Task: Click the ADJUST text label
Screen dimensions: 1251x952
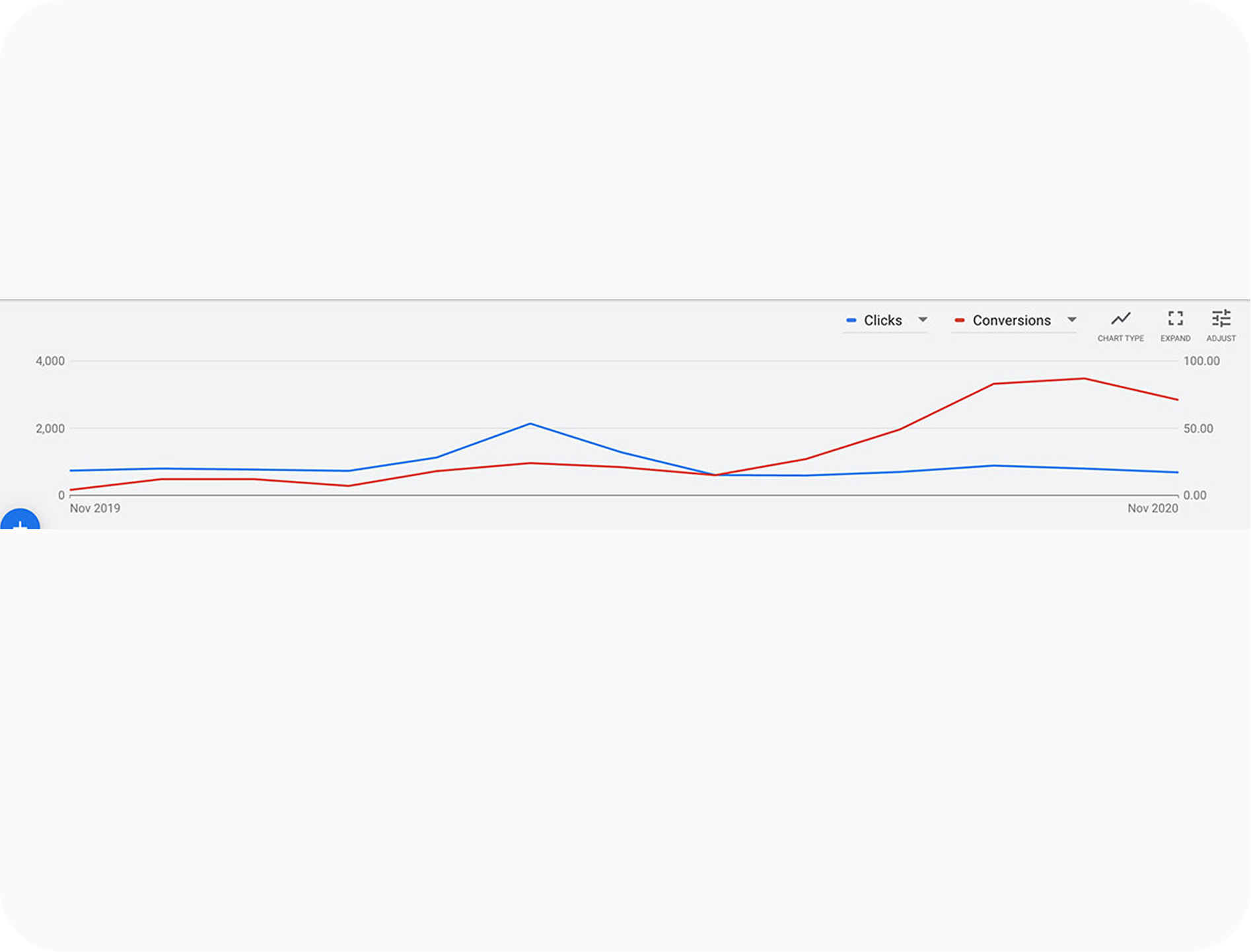Action: point(1221,338)
